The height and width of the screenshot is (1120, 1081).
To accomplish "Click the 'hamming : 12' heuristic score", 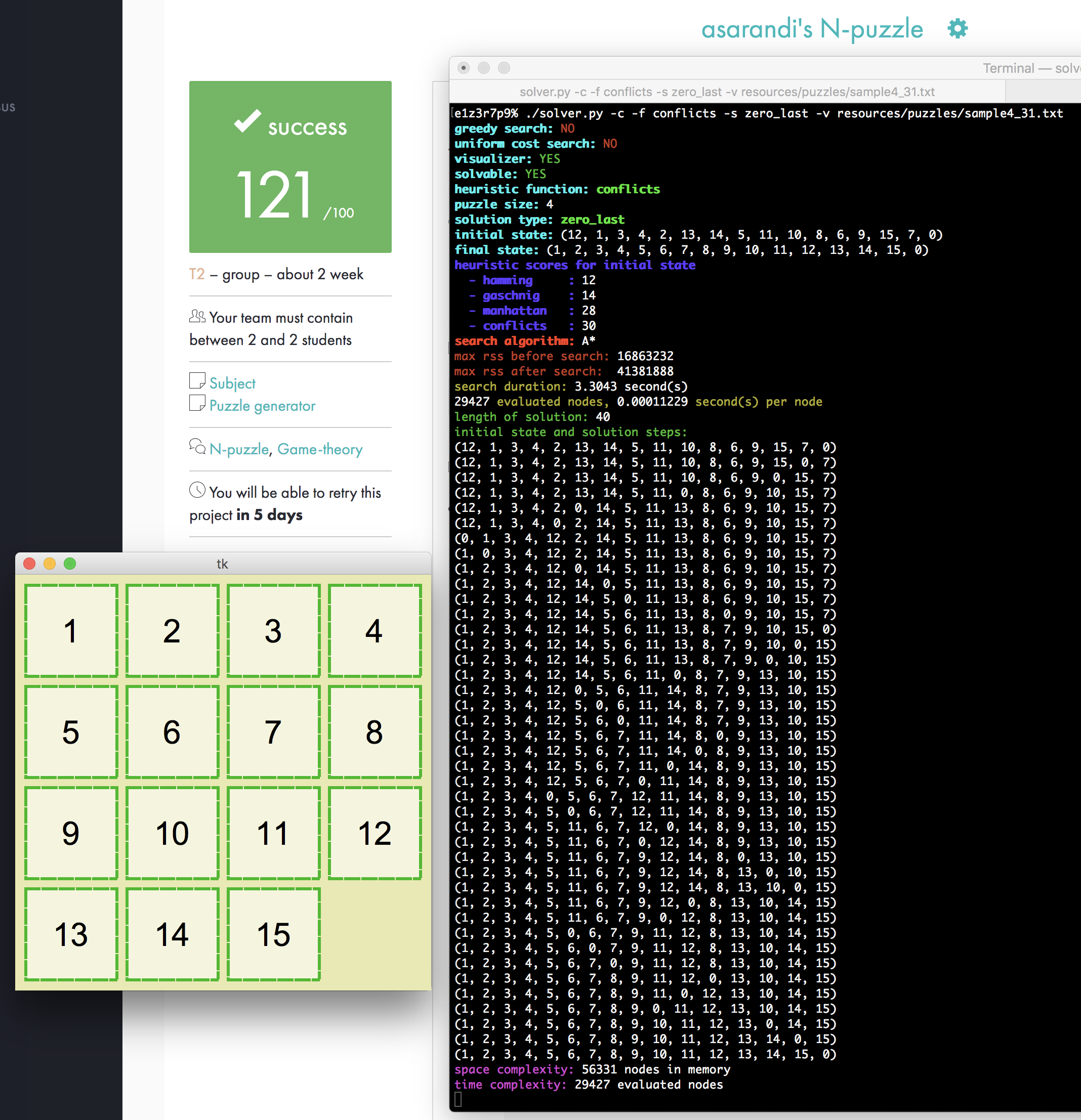I will pos(531,280).
